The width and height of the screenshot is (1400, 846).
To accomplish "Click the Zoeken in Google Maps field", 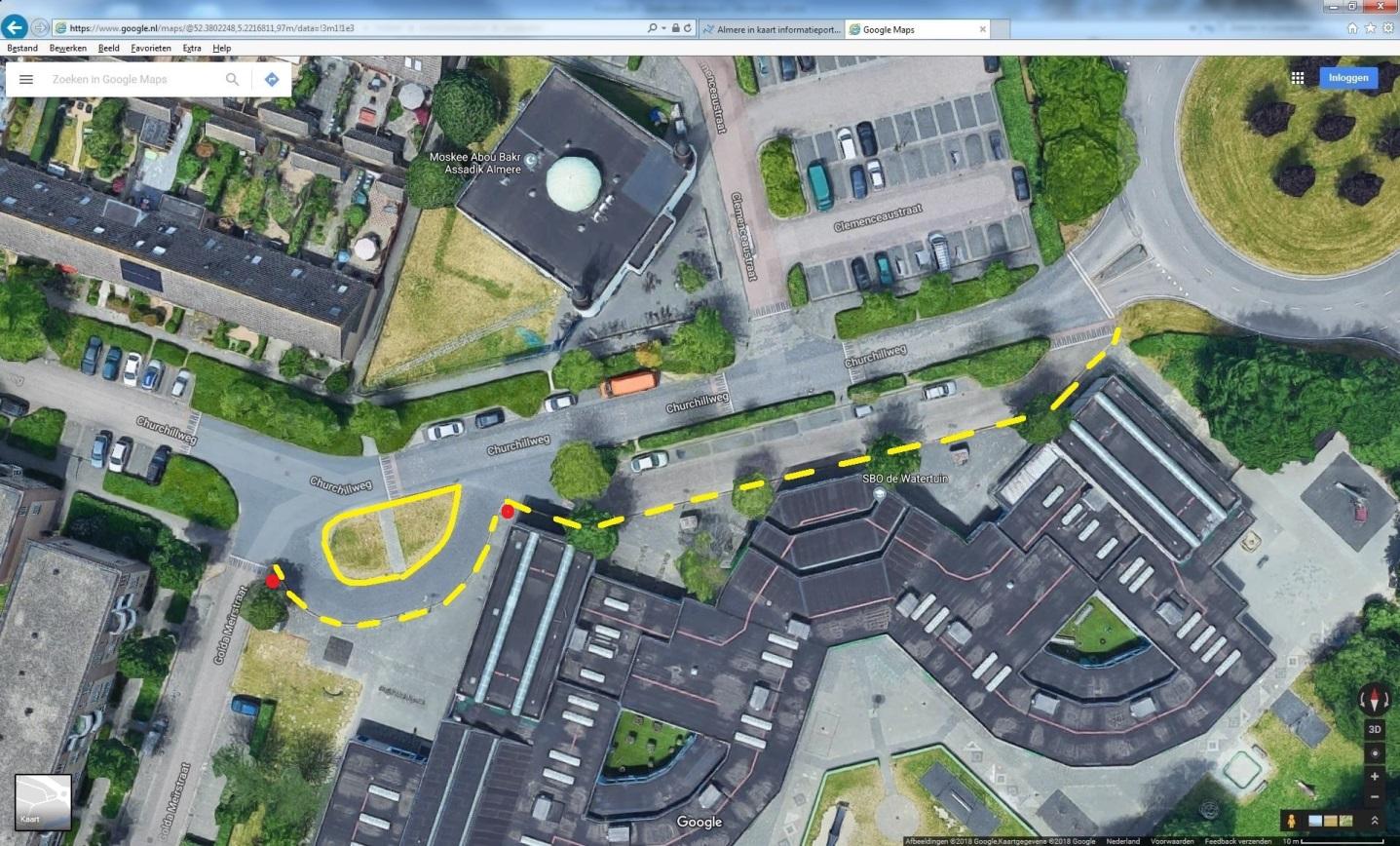I will [132, 80].
